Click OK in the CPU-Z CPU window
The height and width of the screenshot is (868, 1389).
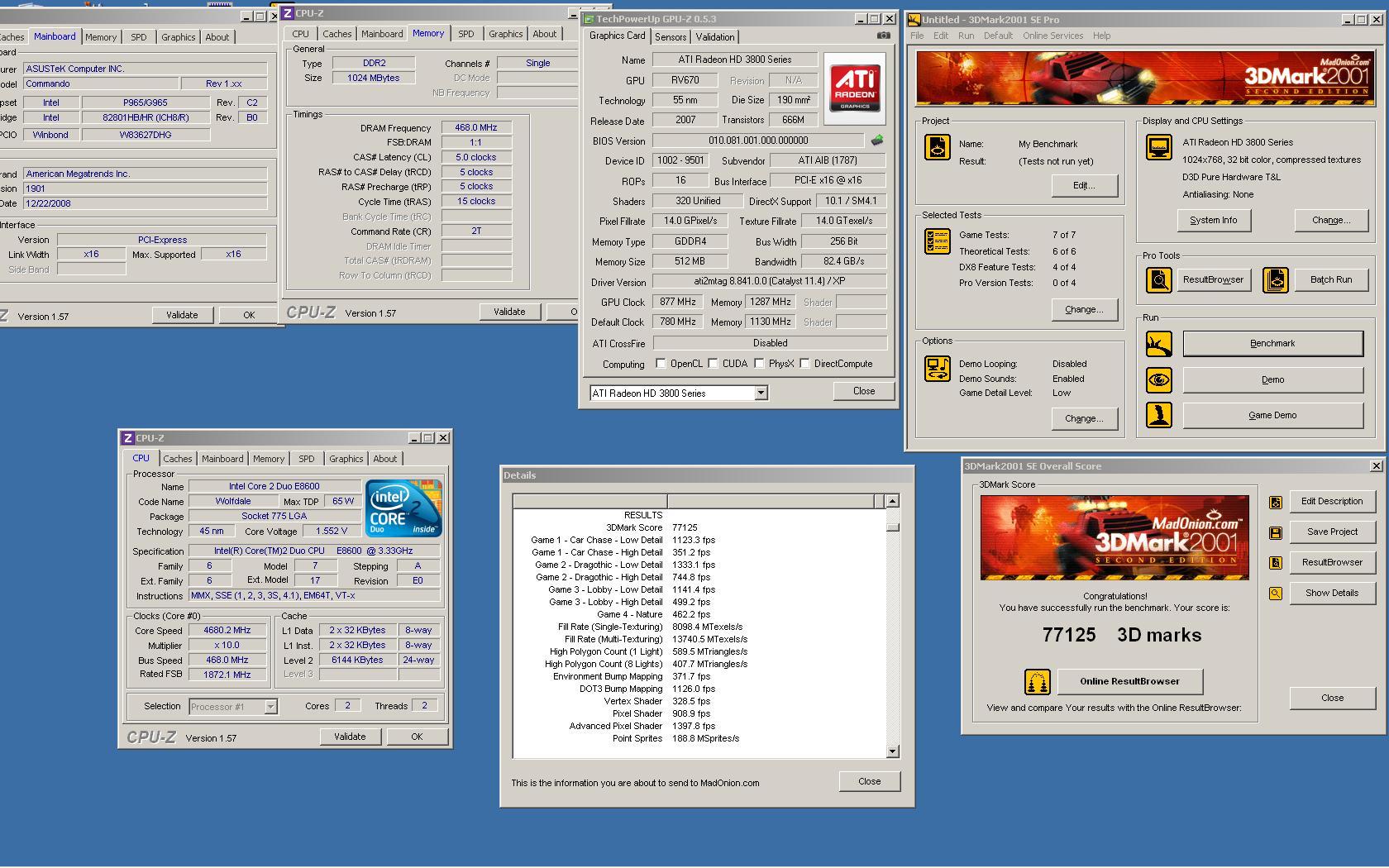[417, 737]
